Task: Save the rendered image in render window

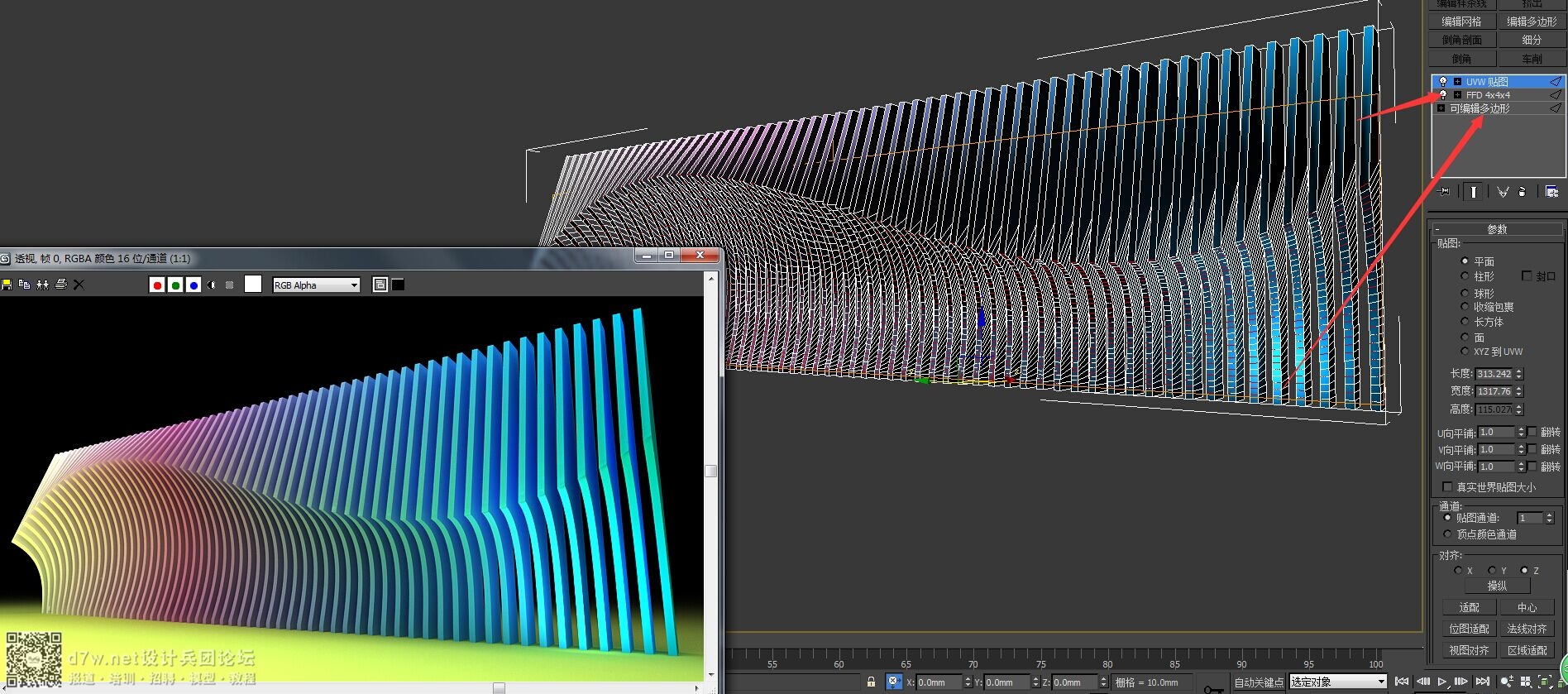Action: 7,285
